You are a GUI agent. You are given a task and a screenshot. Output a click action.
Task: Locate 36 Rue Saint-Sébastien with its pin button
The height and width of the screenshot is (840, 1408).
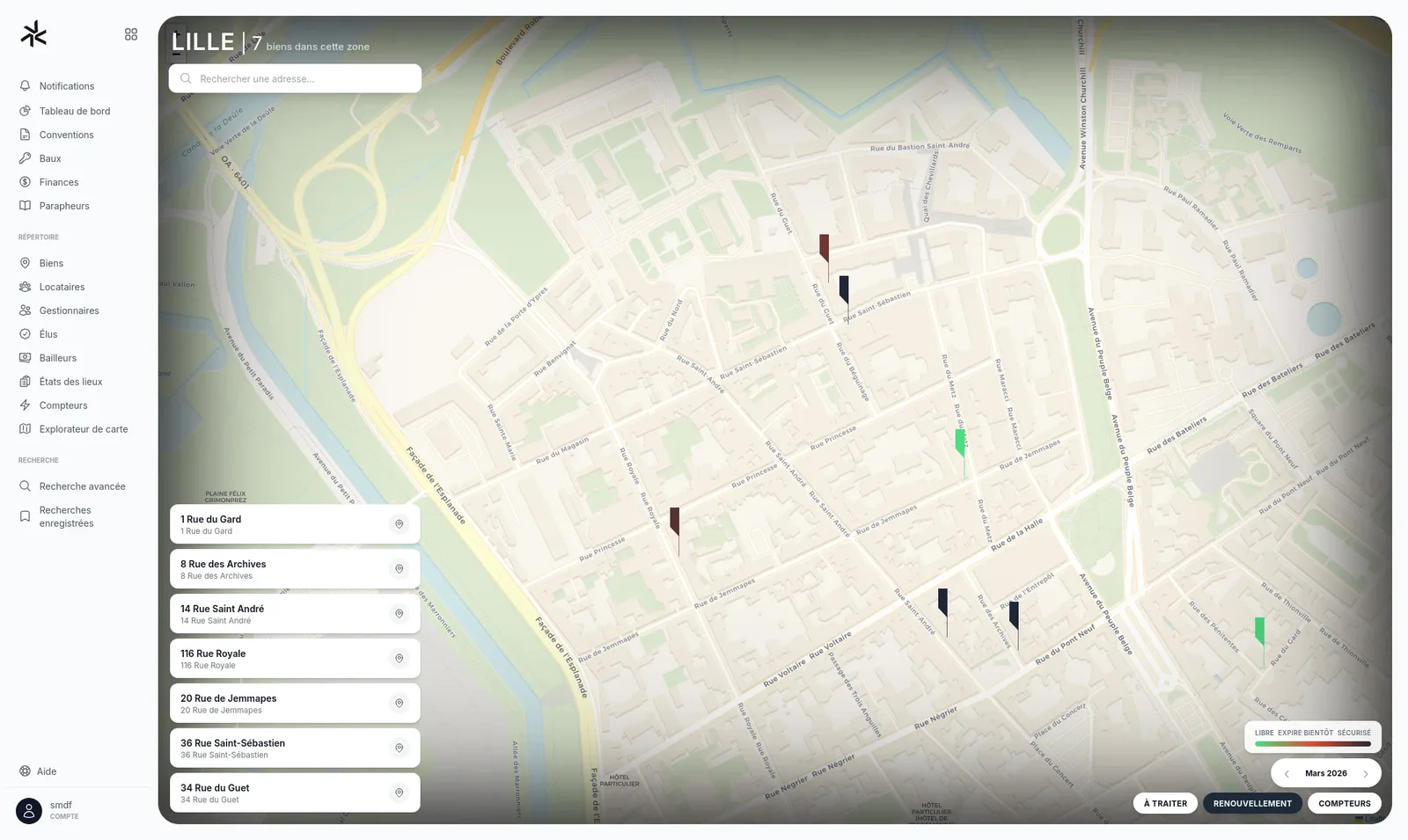[x=399, y=749]
